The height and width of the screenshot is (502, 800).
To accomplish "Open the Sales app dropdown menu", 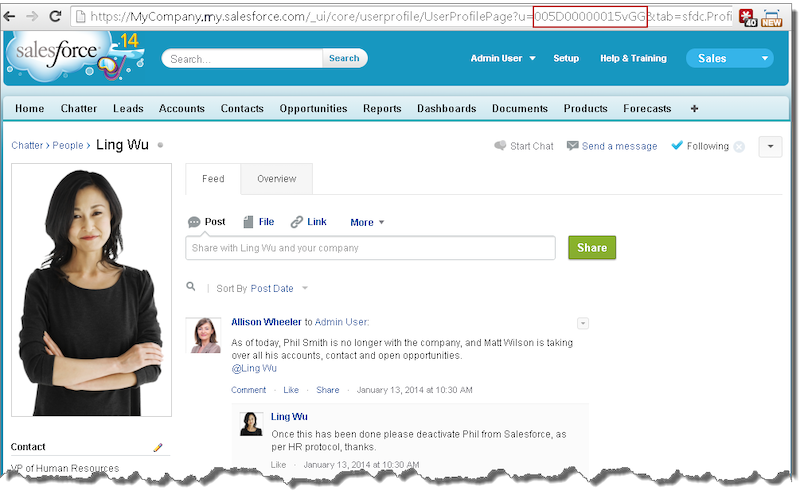I will coord(730,58).
